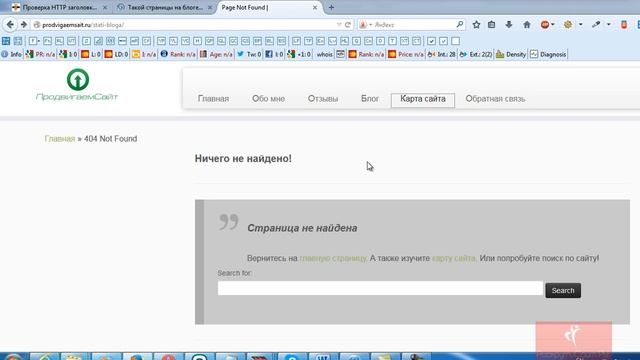
Task: Open the Обо мне menu item
Action: click(x=268, y=99)
